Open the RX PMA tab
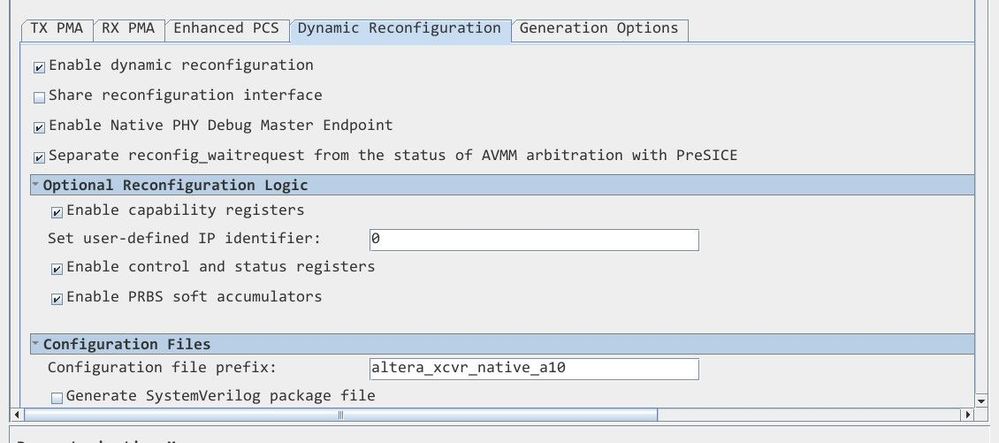Viewport: 999px width, 443px height. point(128,28)
